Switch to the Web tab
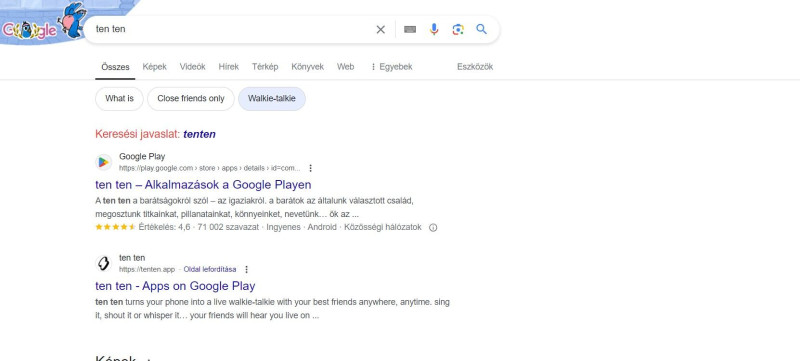 (x=345, y=67)
